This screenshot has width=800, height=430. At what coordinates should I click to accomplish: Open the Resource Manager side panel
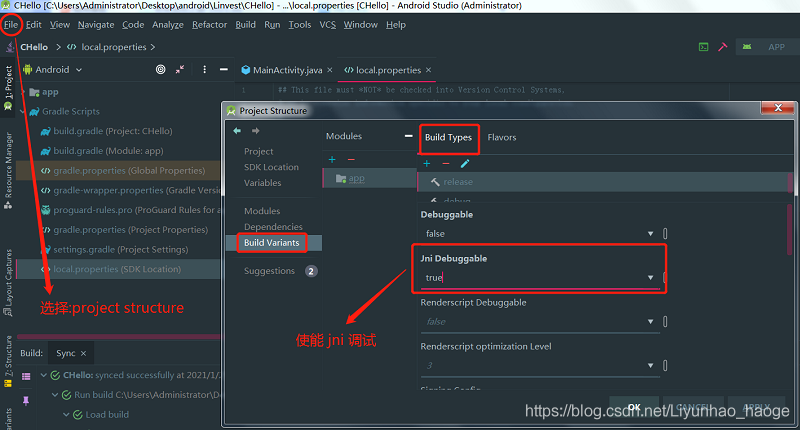[x=8, y=170]
